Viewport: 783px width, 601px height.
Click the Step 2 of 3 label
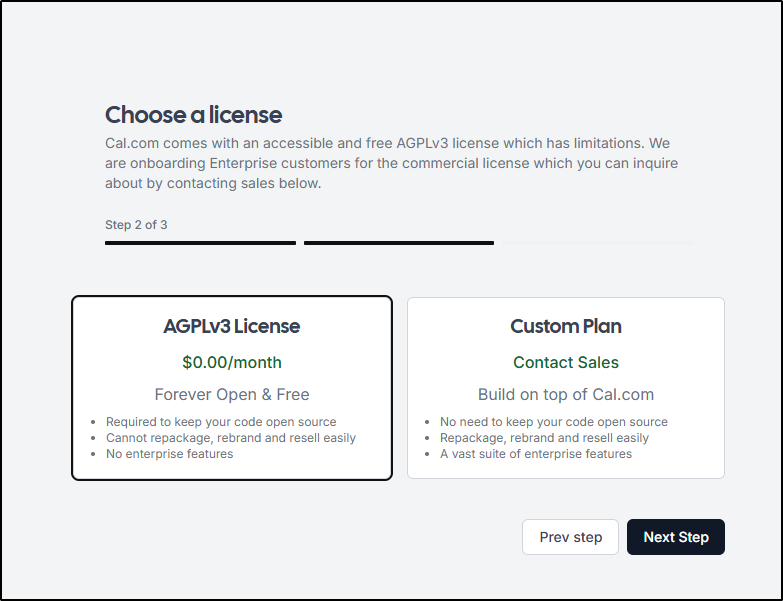[136, 225]
